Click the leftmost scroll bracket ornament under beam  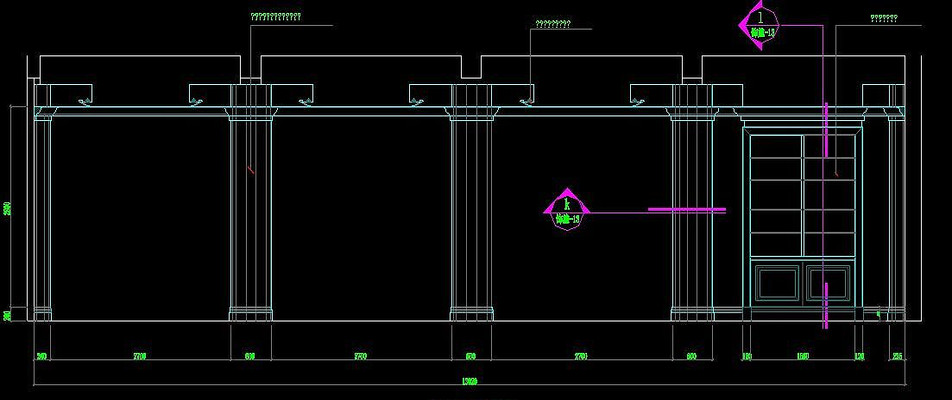click(x=86, y=100)
